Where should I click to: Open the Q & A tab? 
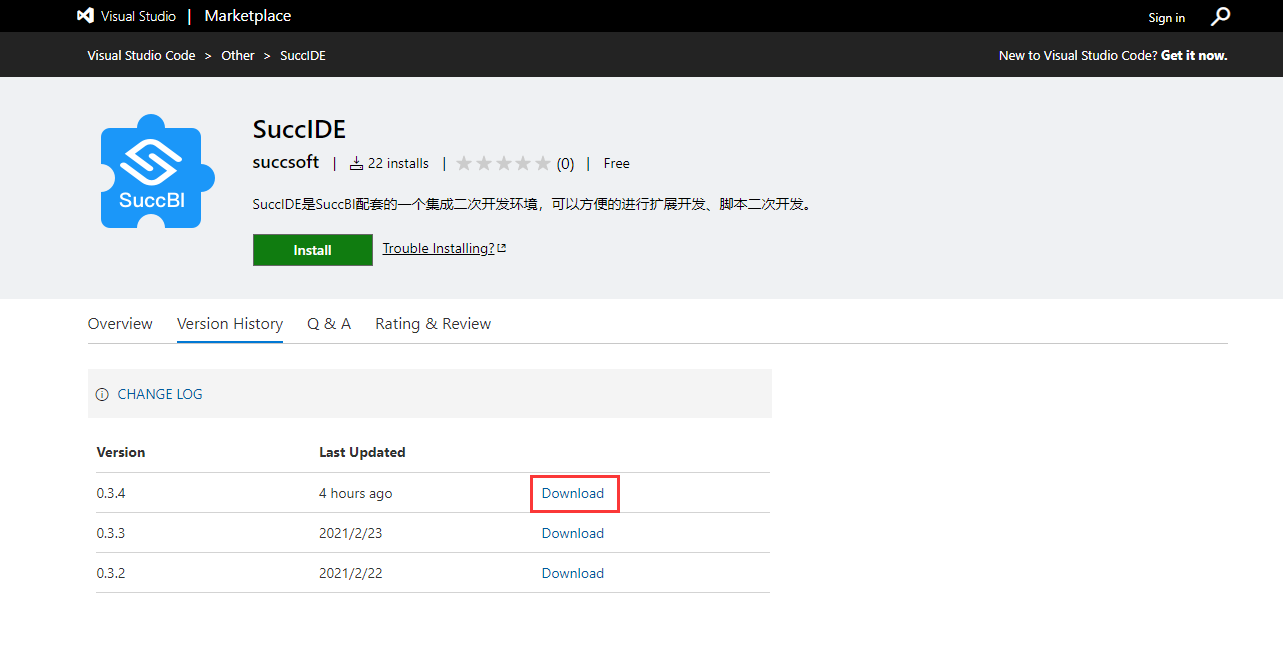pos(329,324)
